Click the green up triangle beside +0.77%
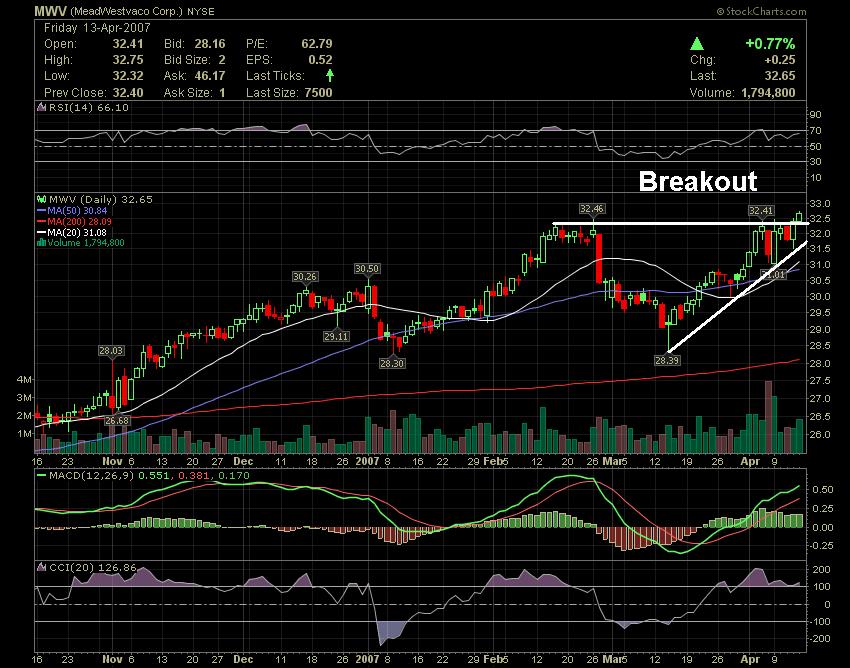This screenshot has height=668, width=850. pyautogui.click(x=697, y=44)
